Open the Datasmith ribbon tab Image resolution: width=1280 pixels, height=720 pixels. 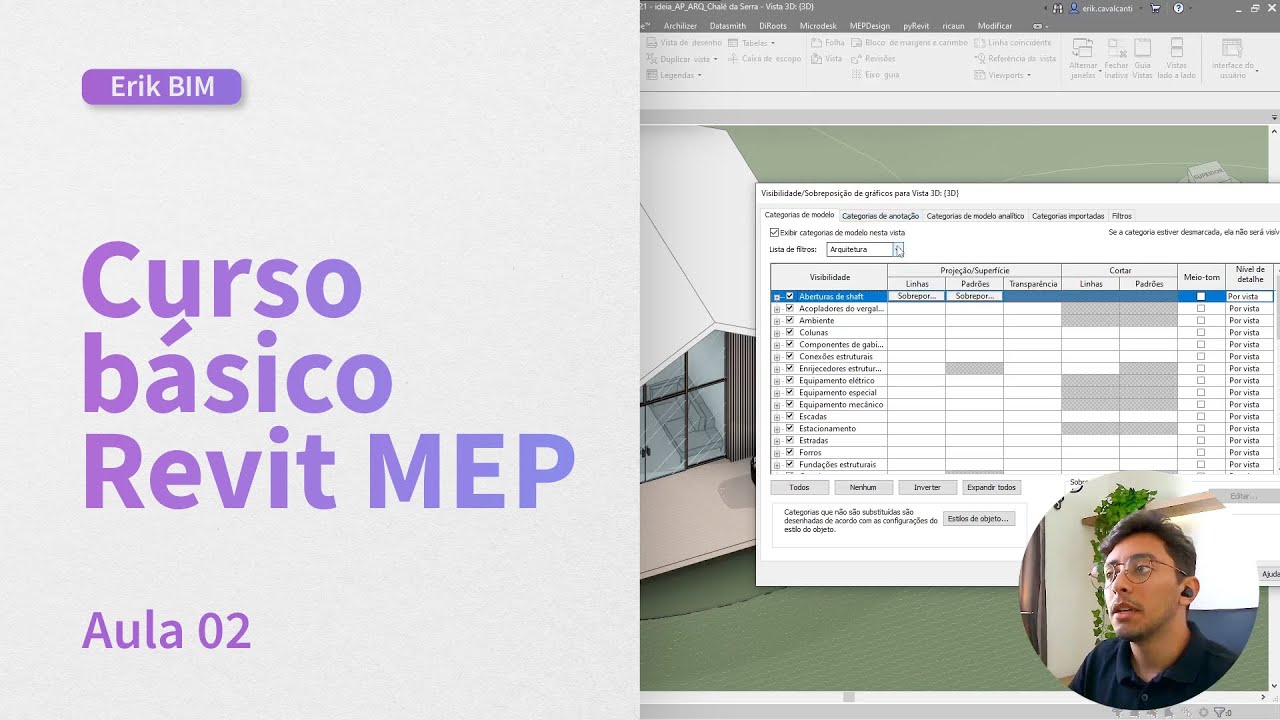pos(728,26)
